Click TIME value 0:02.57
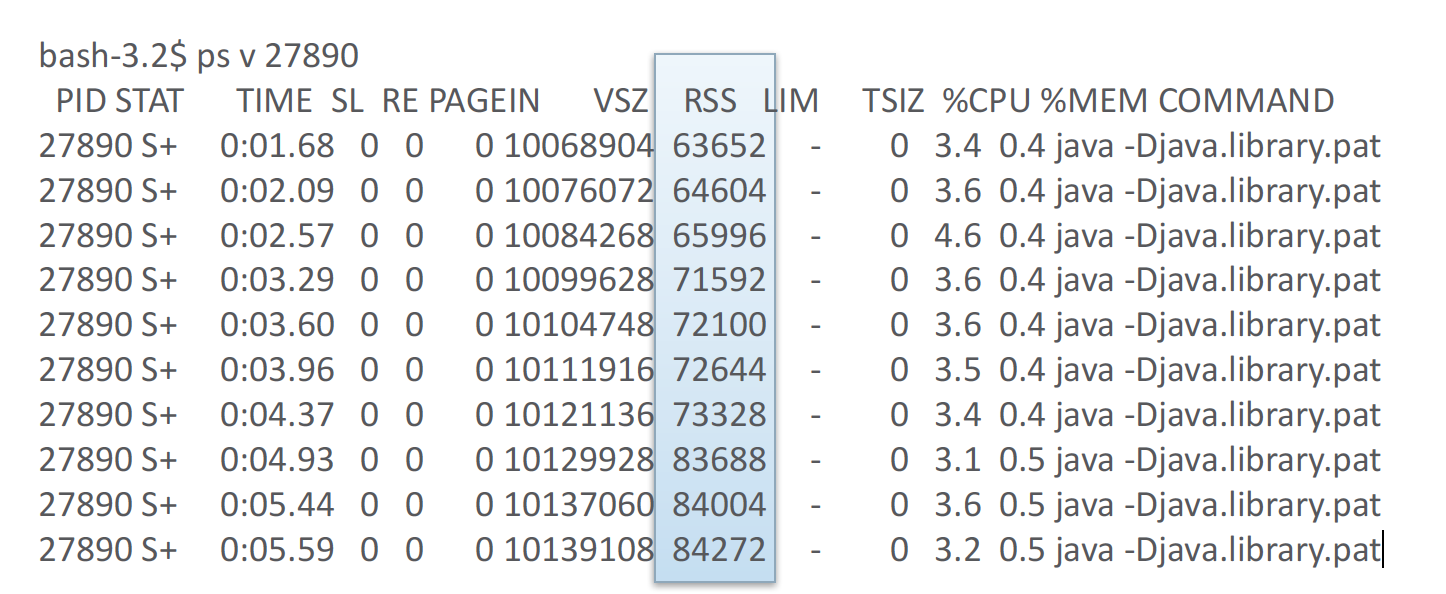Viewport: 1446px width, 594px height. coord(277,236)
